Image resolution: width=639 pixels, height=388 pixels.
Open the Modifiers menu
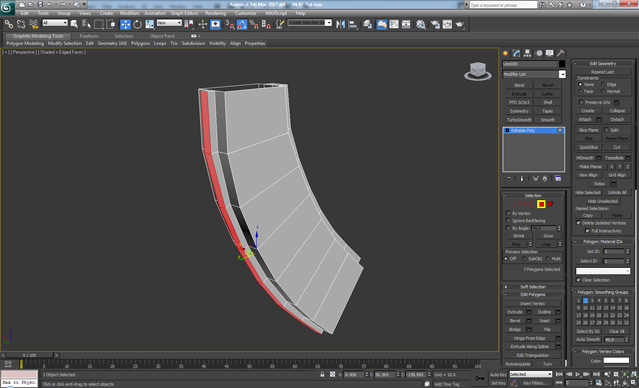(x=130, y=13)
